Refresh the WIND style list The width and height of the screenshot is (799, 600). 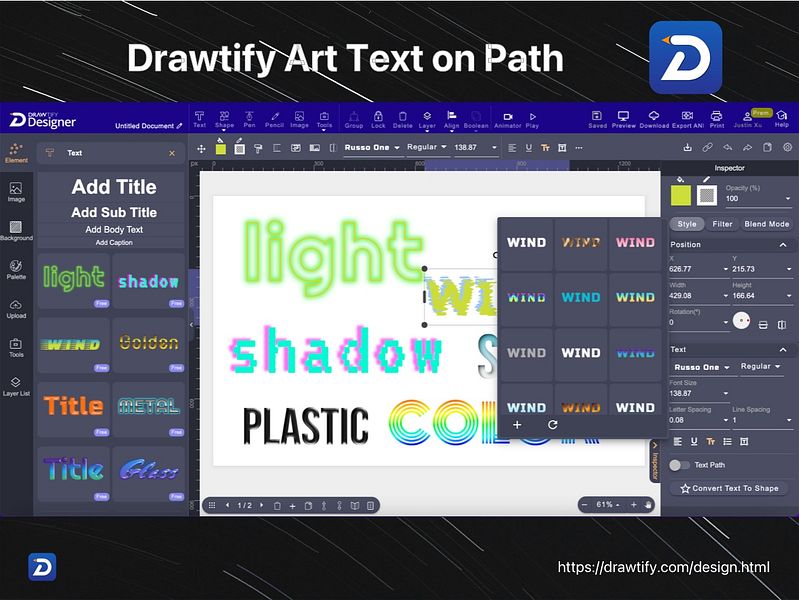coord(552,425)
